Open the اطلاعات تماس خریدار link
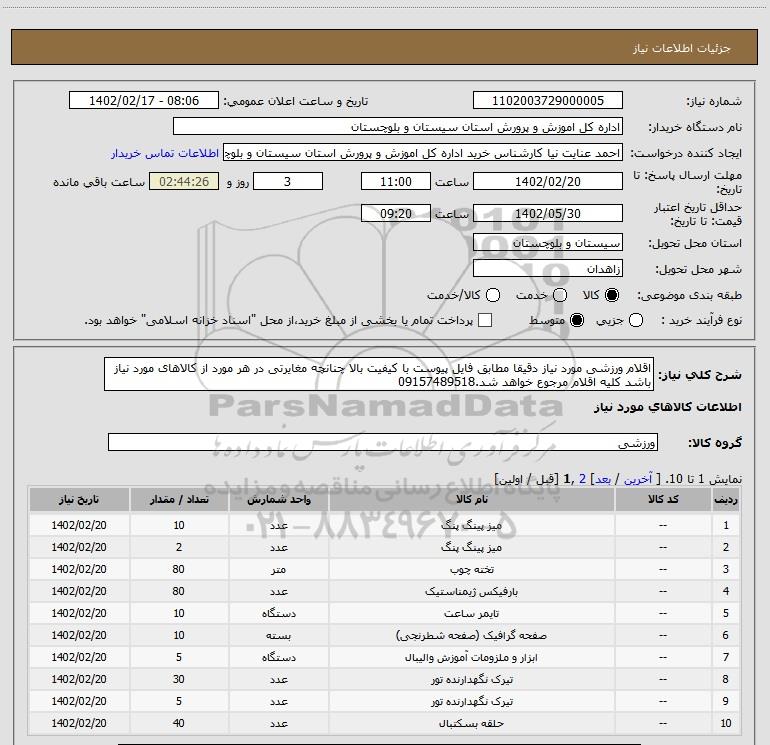Image resolution: width=770 pixels, height=745 pixels. (x=165, y=153)
